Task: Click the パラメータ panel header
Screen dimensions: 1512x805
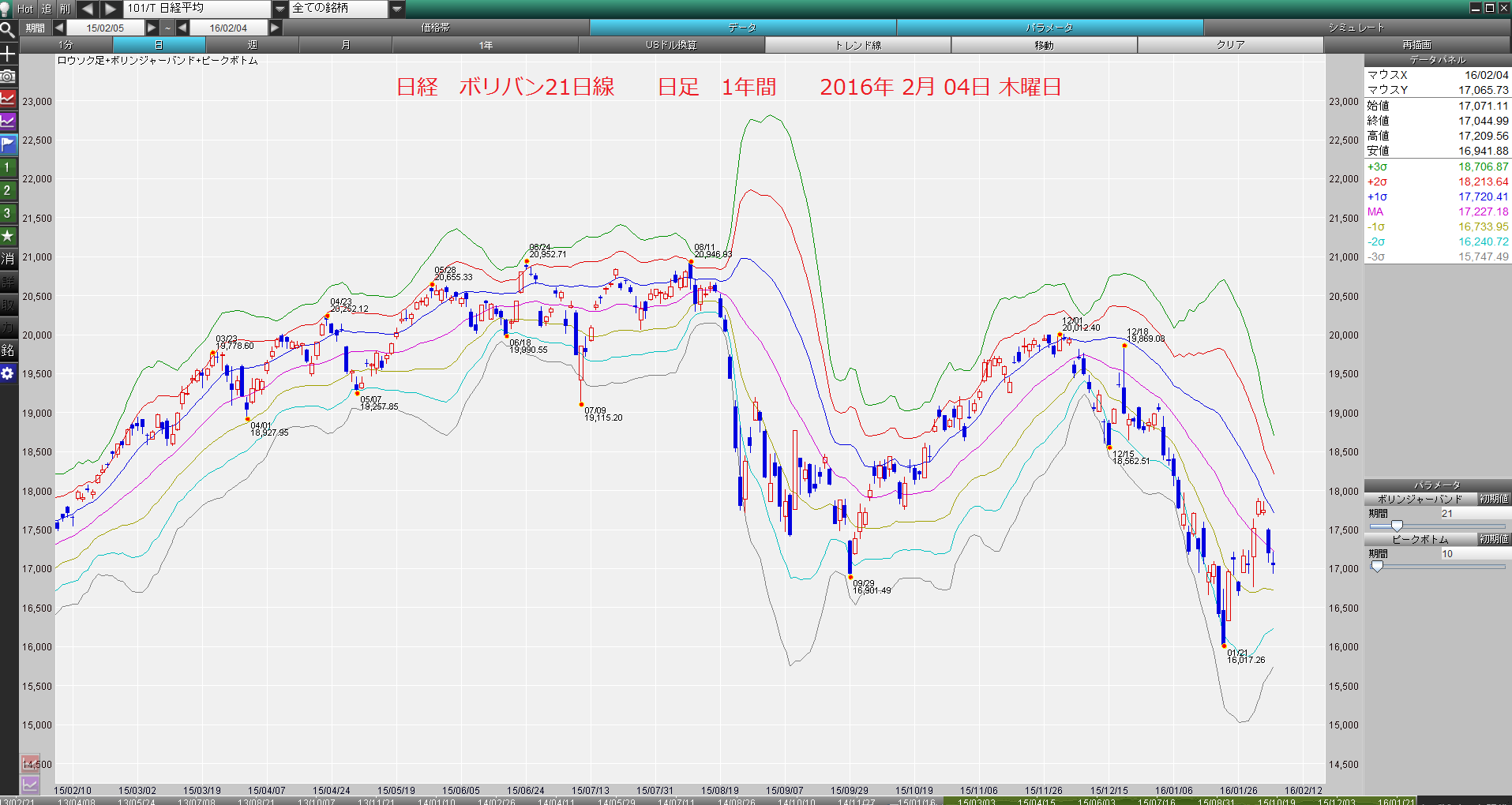Action: click(x=1438, y=485)
